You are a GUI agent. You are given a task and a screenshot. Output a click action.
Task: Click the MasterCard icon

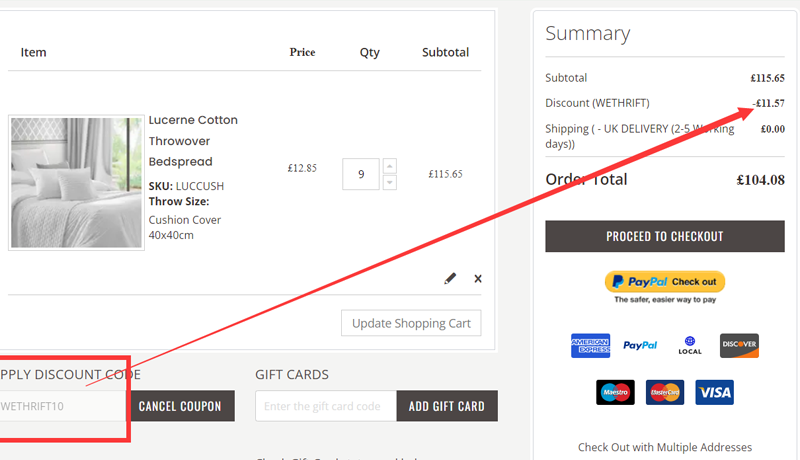point(665,392)
